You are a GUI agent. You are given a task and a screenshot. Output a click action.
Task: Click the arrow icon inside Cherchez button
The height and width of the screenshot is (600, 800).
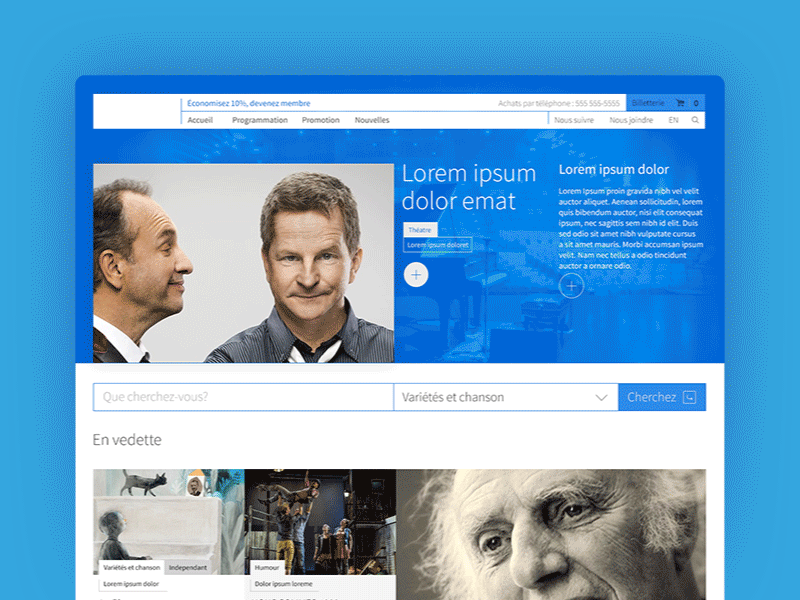(x=689, y=397)
